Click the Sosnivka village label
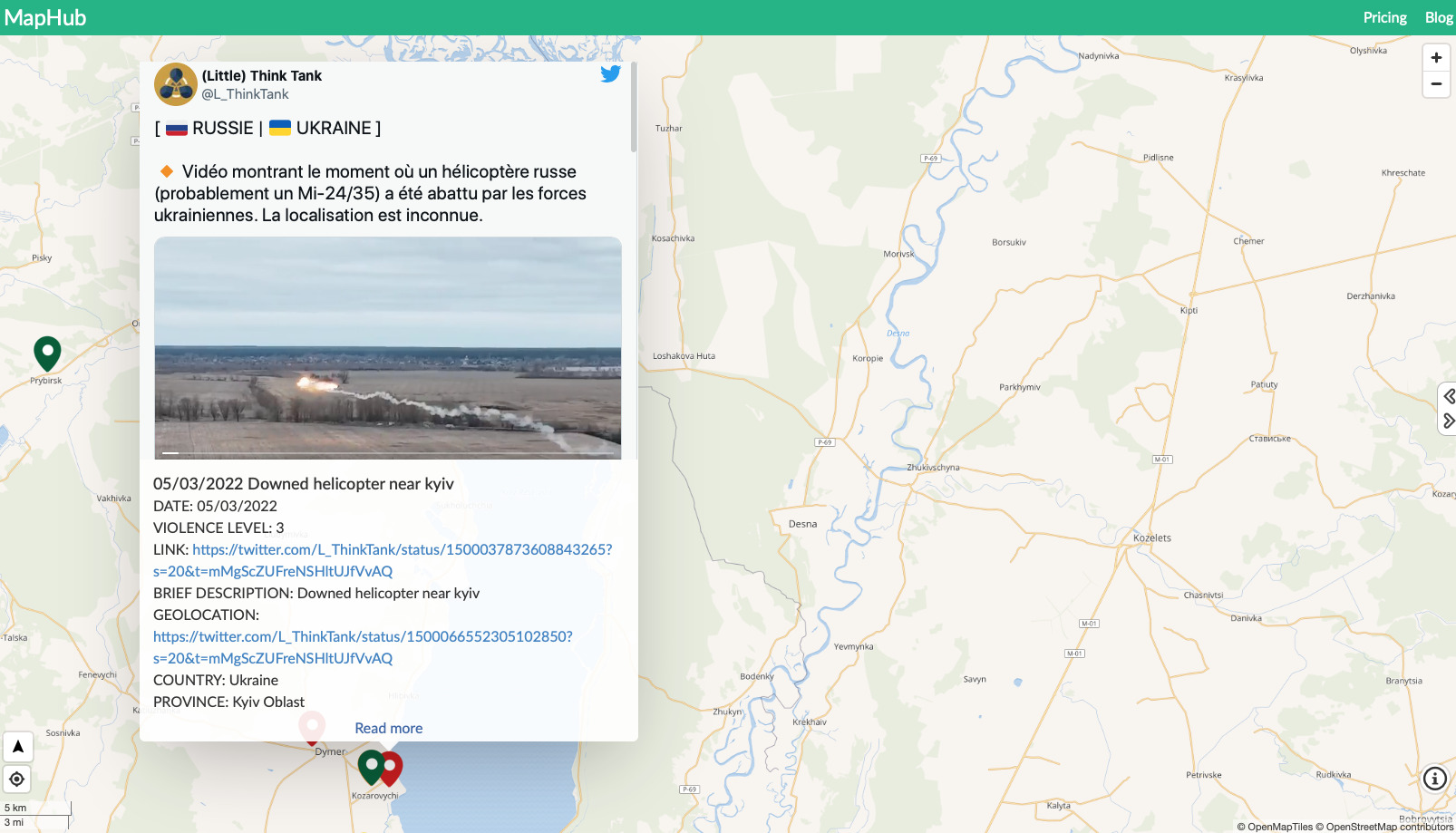1456x833 pixels. coord(63,733)
